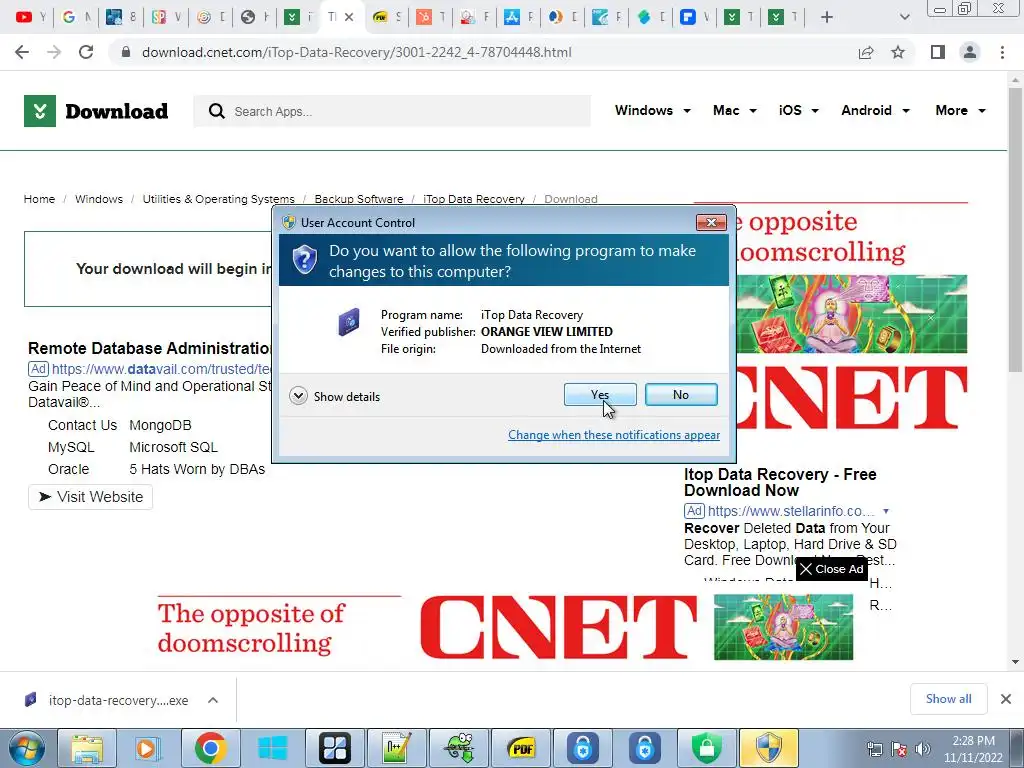Open download options for itop-data-recovery exe
This screenshot has width=1024, height=768.
pyautogui.click(x=213, y=700)
